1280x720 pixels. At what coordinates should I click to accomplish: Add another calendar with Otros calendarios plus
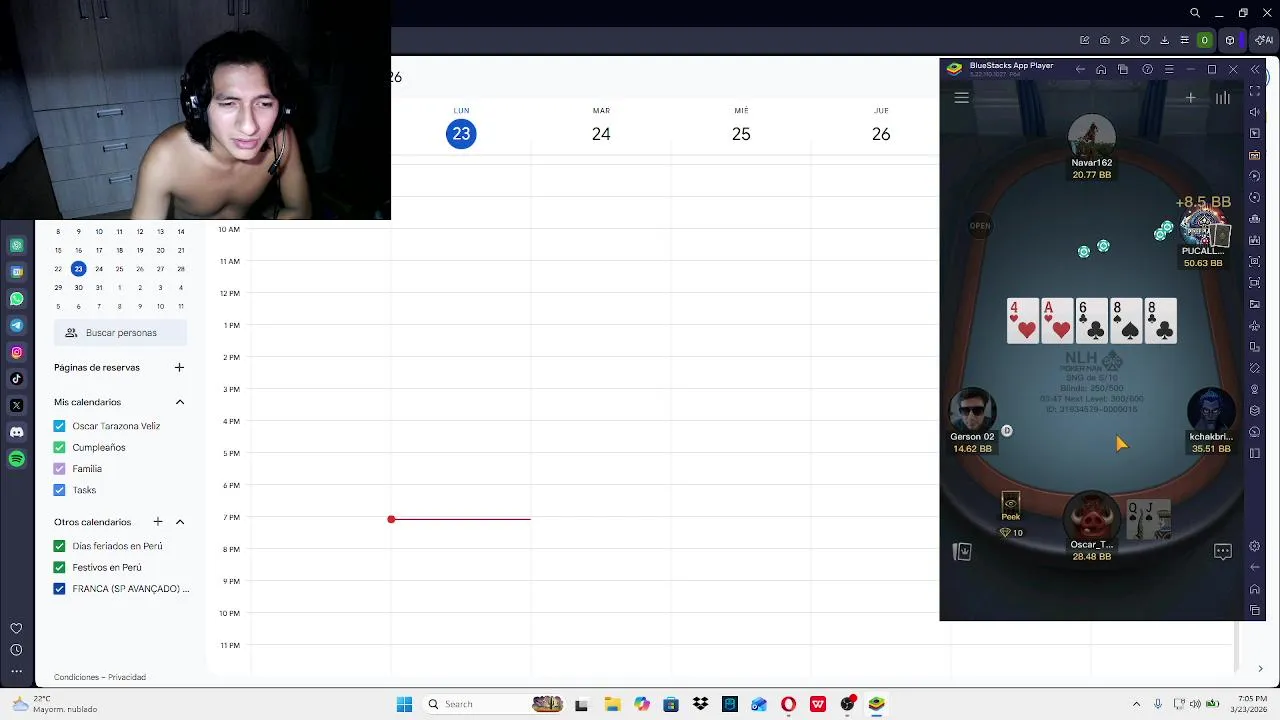(x=158, y=522)
